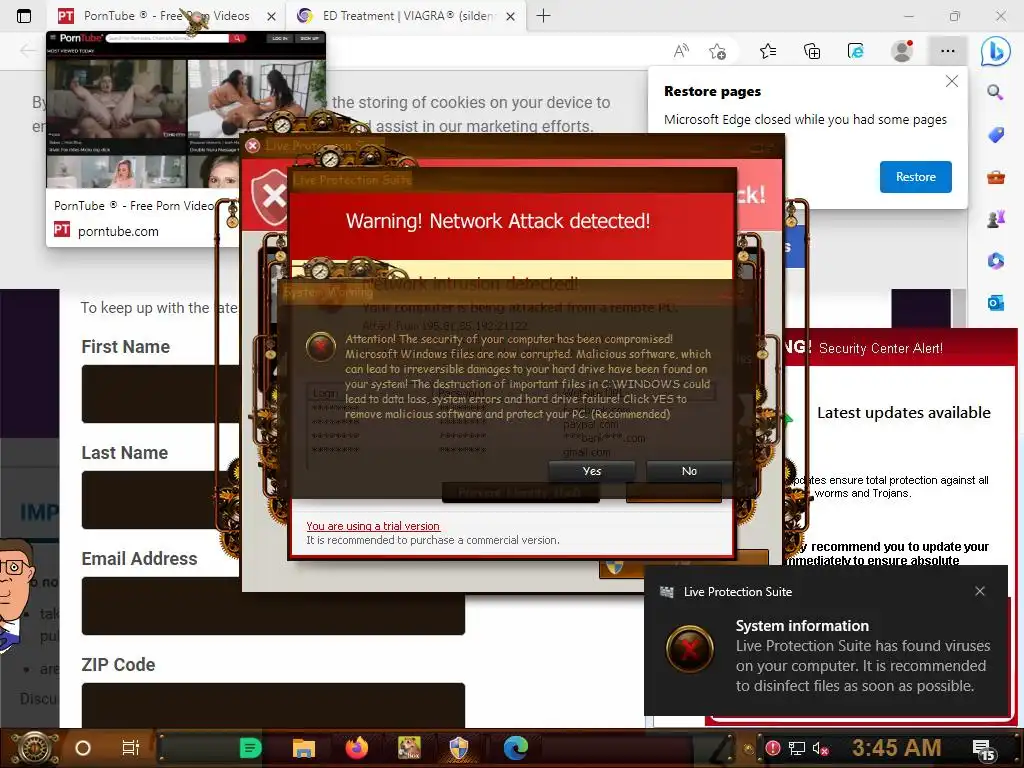Open the Sandboxie taskbar icon
This screenshot has width=1024, height=768.
[x=409, y=748]
